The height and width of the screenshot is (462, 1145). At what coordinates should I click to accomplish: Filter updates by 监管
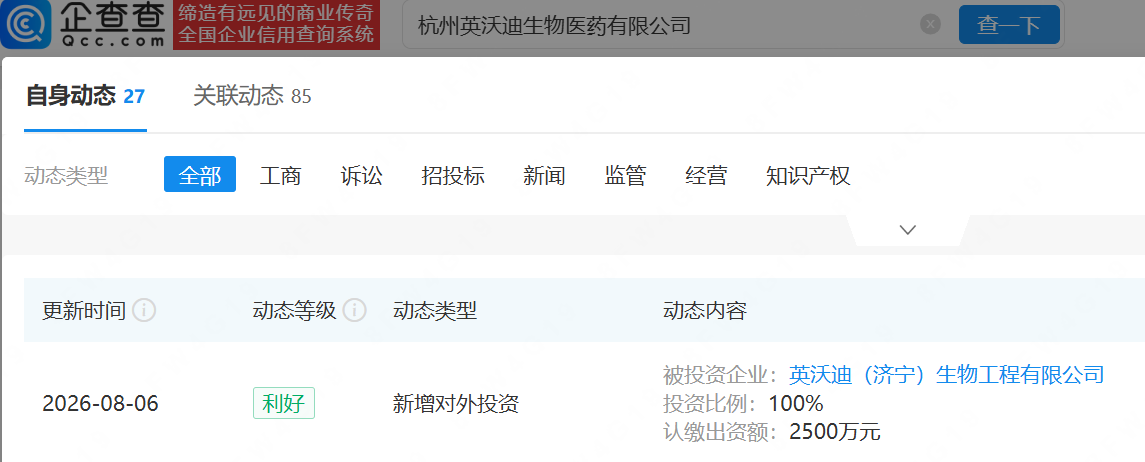pos(625,176)
